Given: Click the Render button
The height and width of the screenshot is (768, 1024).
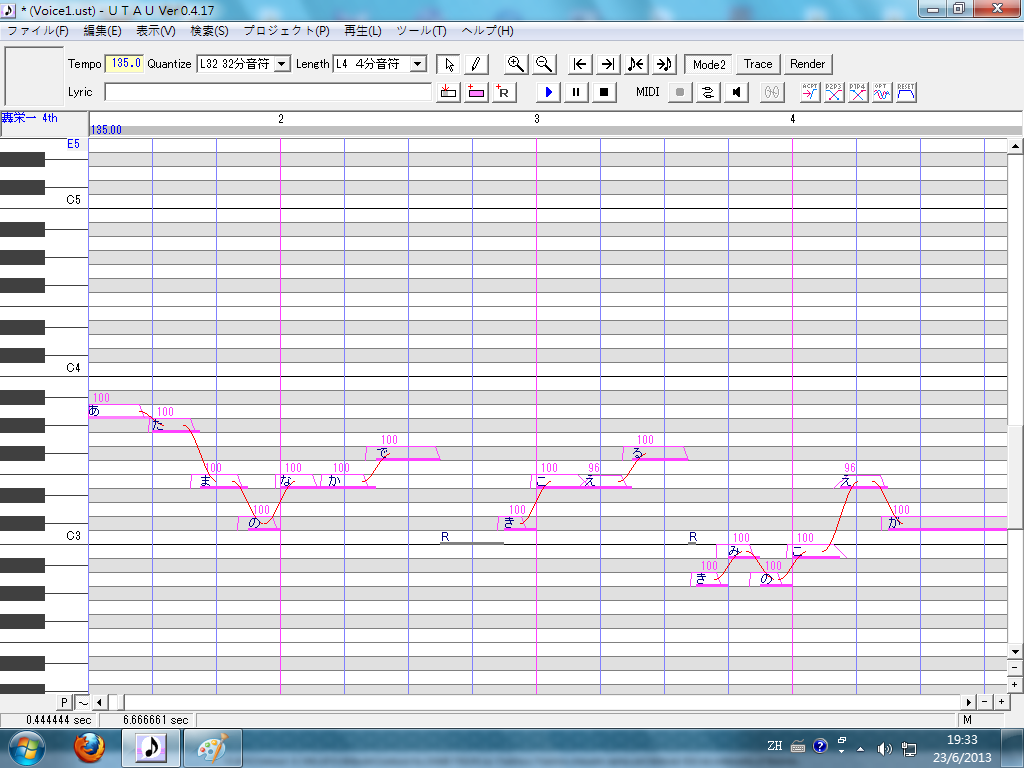Looking at the screenshot, I should (807, 64).
